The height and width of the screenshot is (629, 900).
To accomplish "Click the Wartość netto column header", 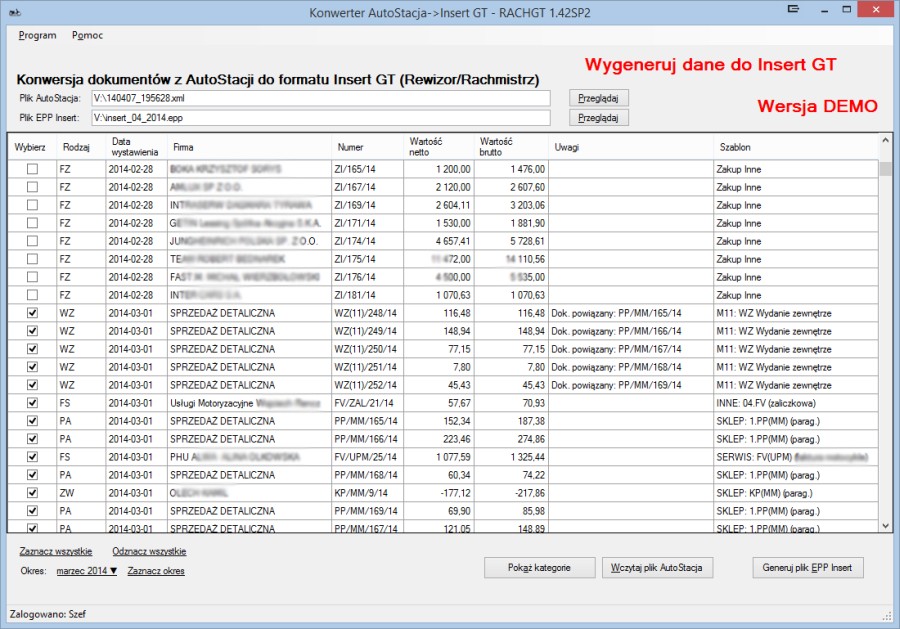I will [439, 147].
